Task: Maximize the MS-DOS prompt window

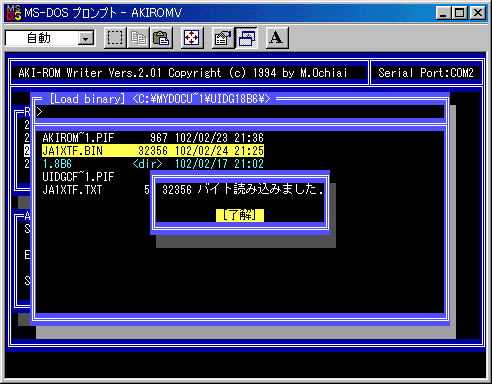Action: [460, 13]
